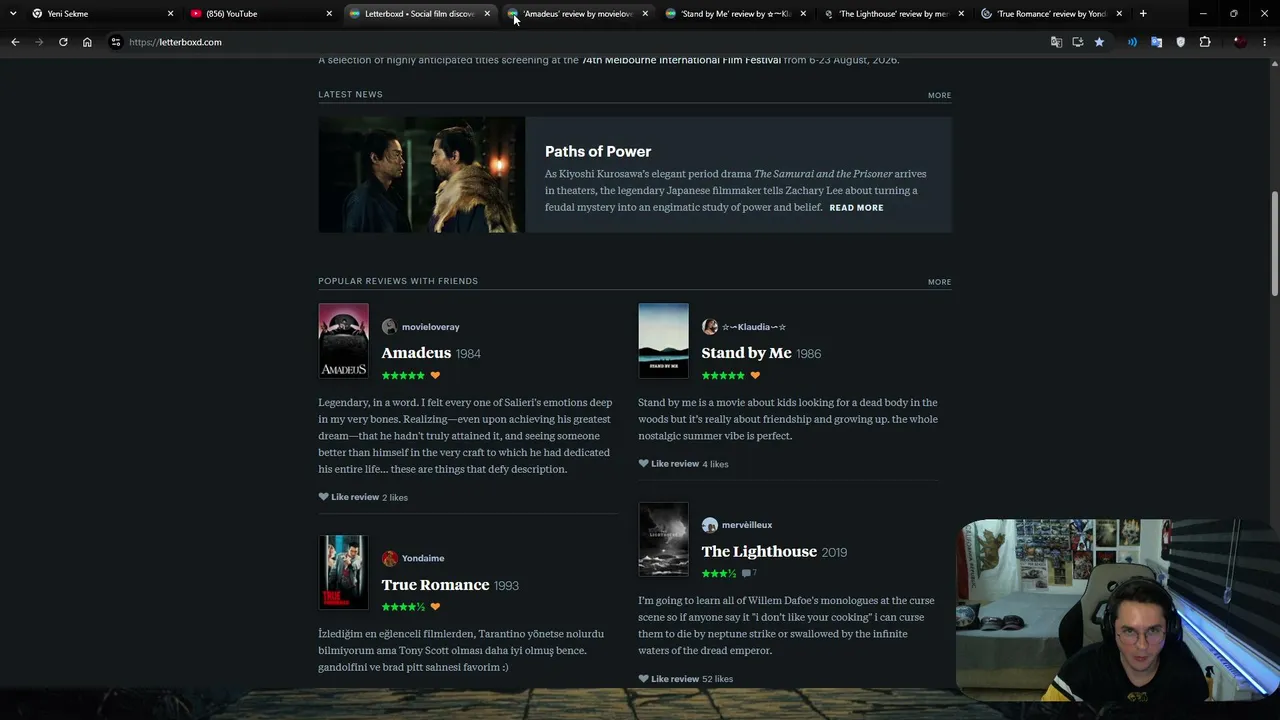
Task: Open the Google Translate extension icon
Action: point(1156,42)
